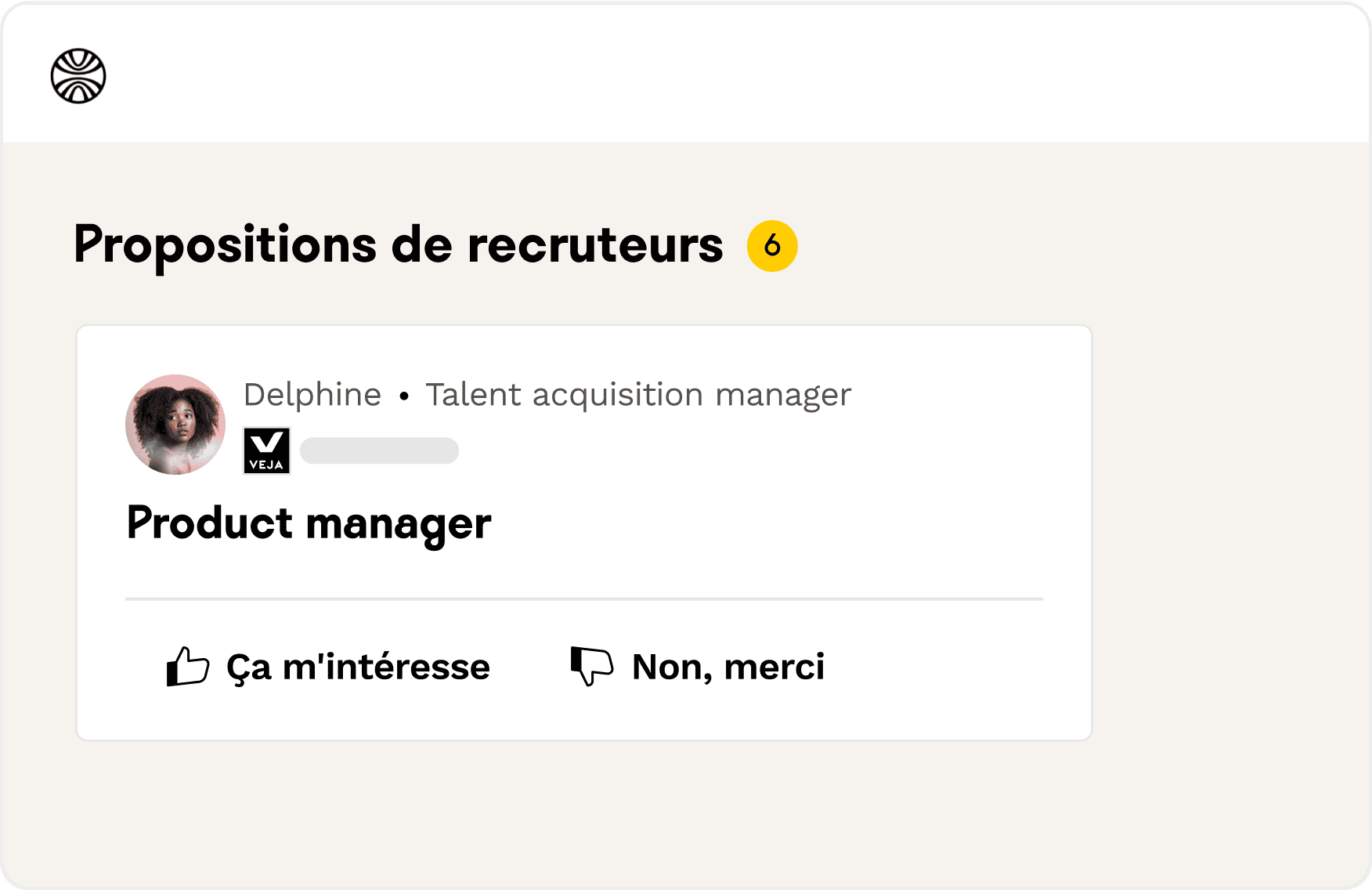1372x890 pixels.
Task: Click the white header bar area
Action: tap(705, 74)
